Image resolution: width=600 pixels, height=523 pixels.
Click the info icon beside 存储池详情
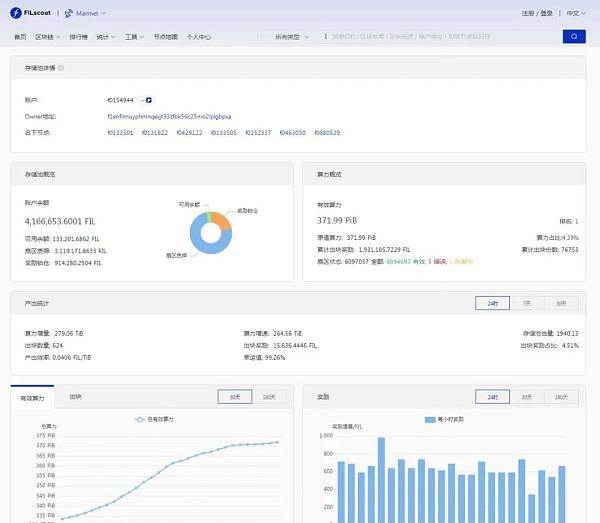(61, 68)
